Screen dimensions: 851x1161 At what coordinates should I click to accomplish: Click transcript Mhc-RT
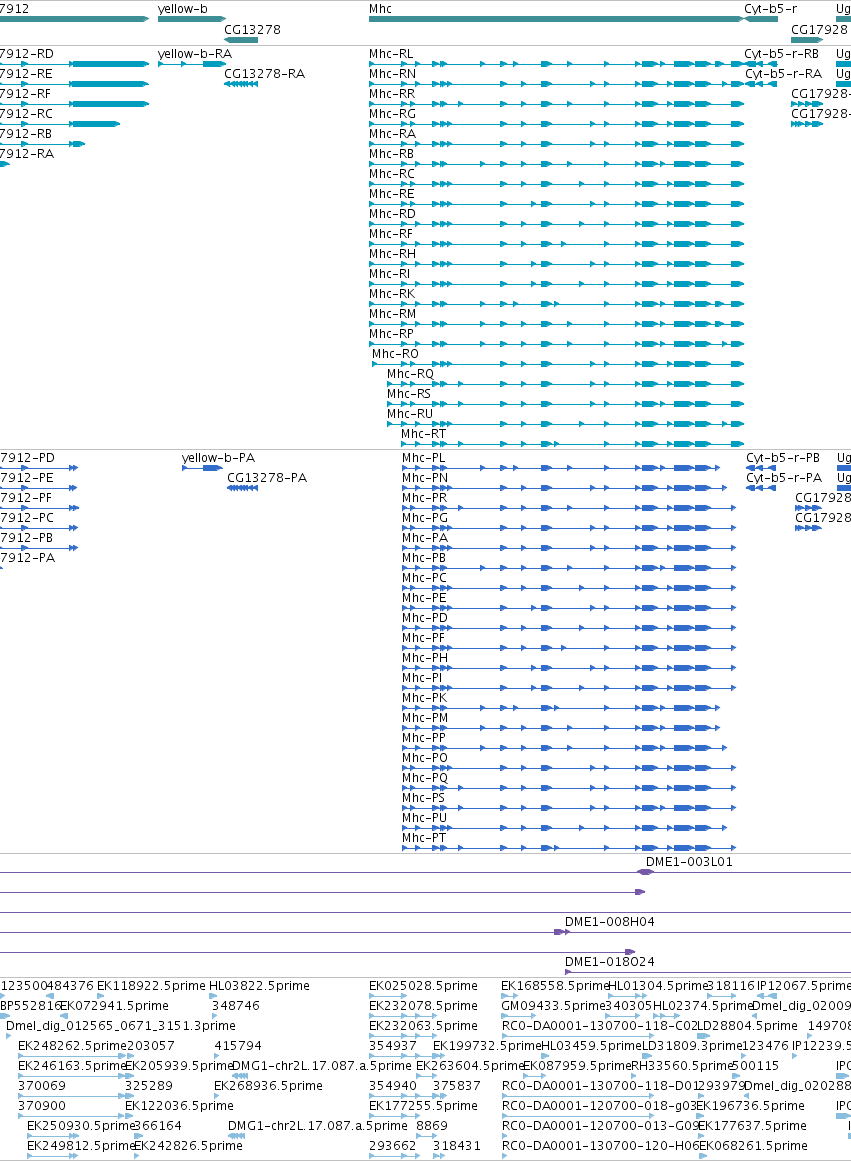(x=424, y=434)
